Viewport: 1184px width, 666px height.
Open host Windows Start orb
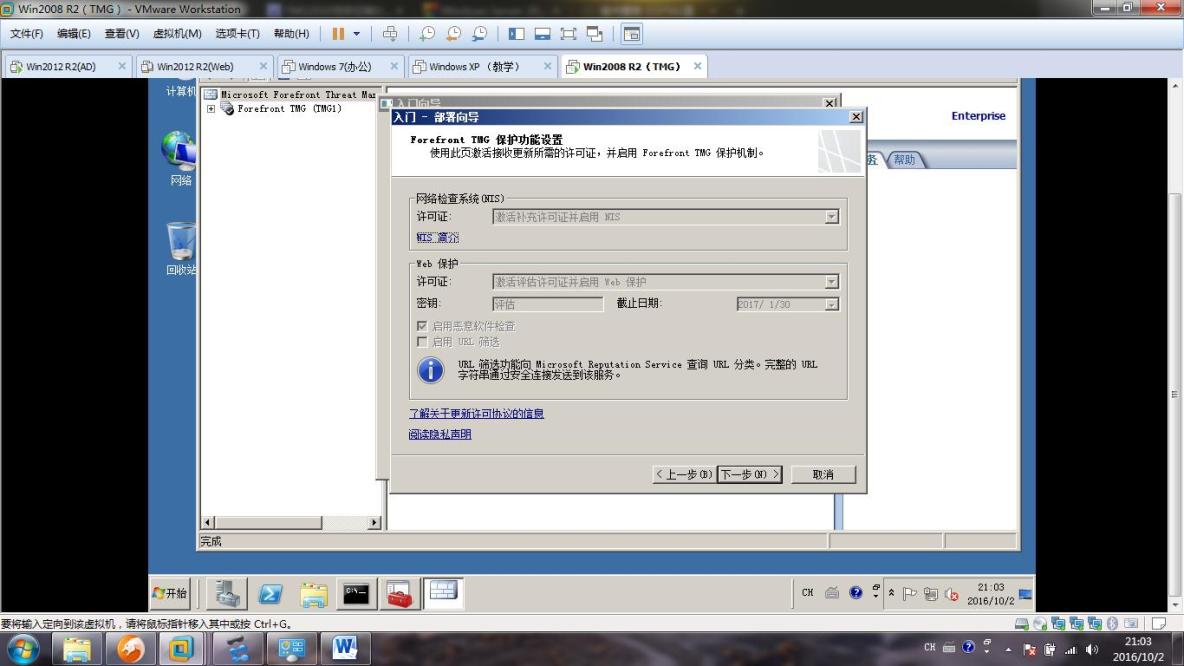[23, 649]
